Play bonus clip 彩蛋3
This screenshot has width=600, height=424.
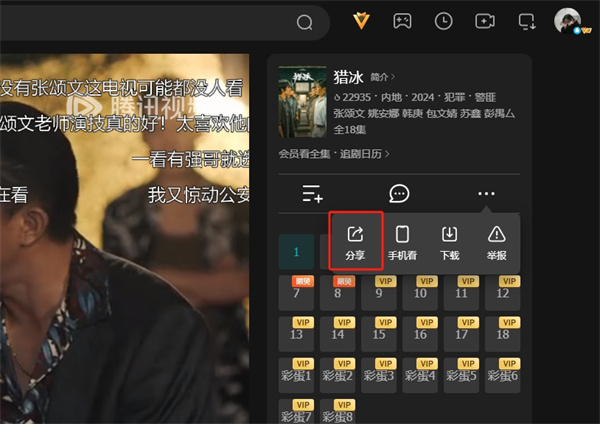[379, 375]
